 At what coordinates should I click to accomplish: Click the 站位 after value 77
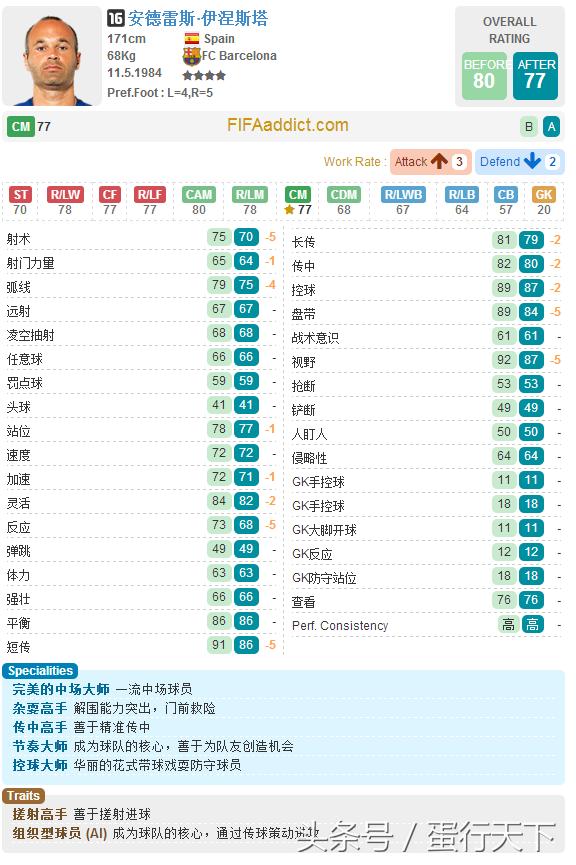246,429
